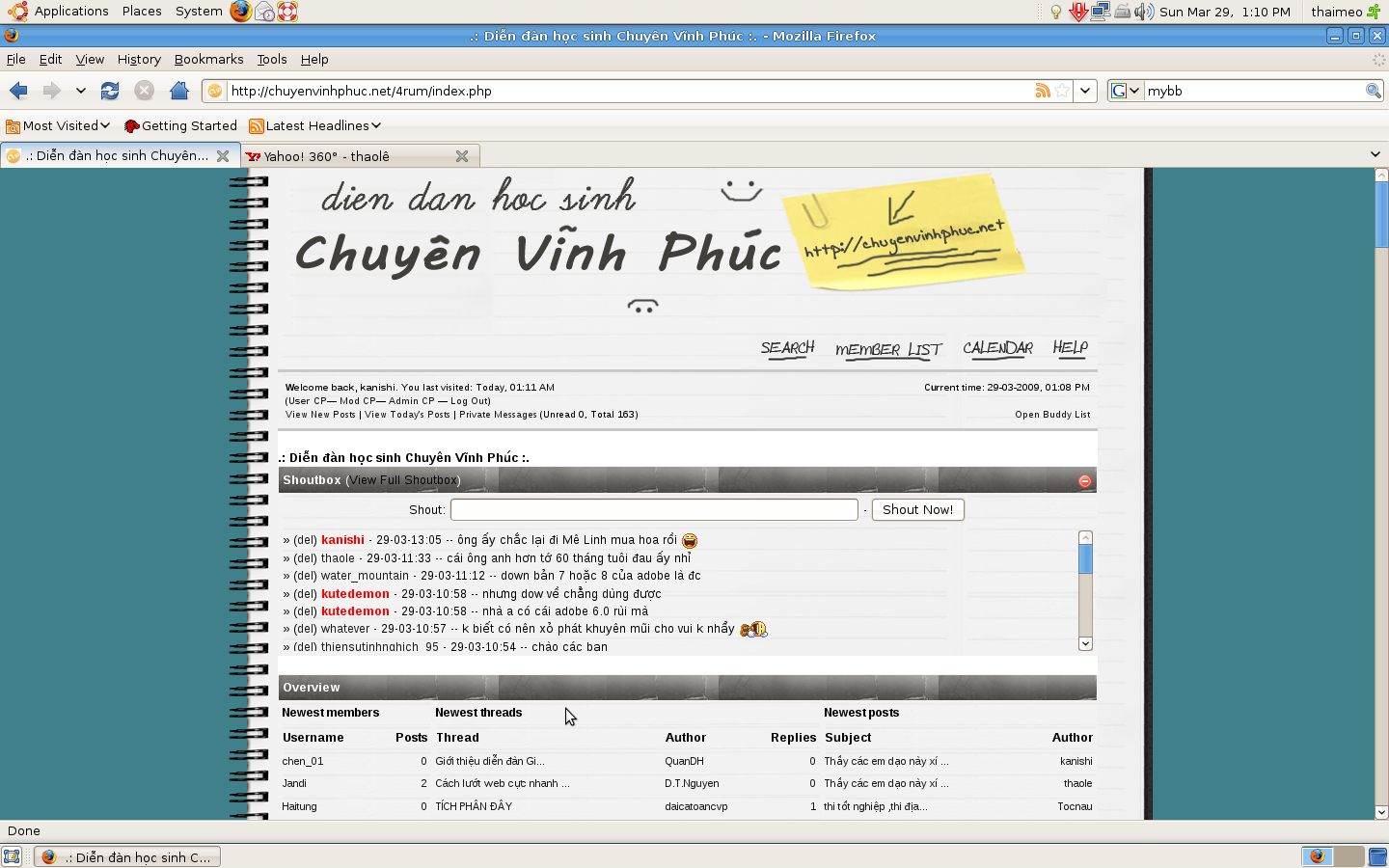Viewport: 1389px width, 868px height.
Task: Click the lightbulb tray icon
Action: tap(1056, 12)
